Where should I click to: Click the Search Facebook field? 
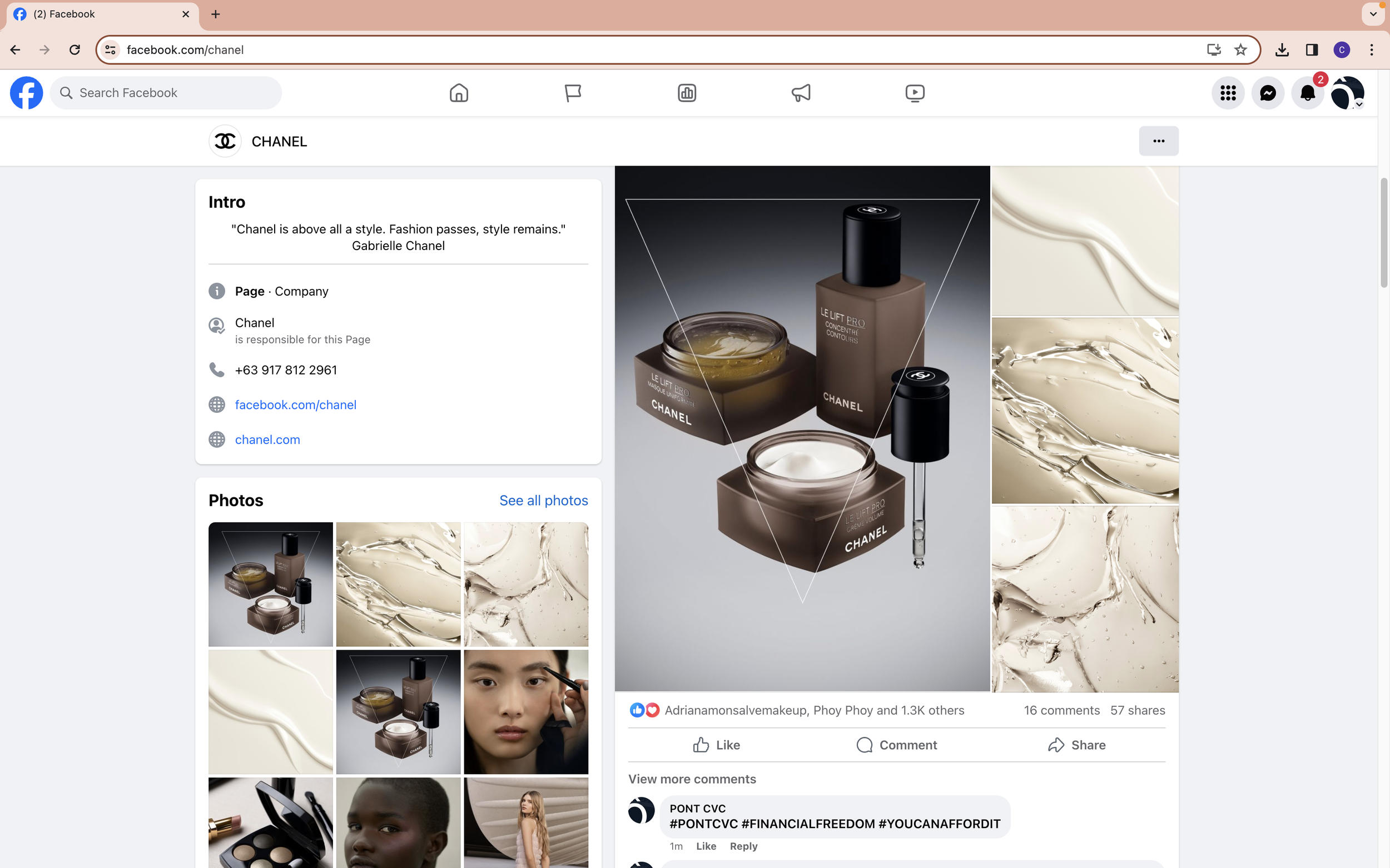pyautogui.click(x=166, y=93)
